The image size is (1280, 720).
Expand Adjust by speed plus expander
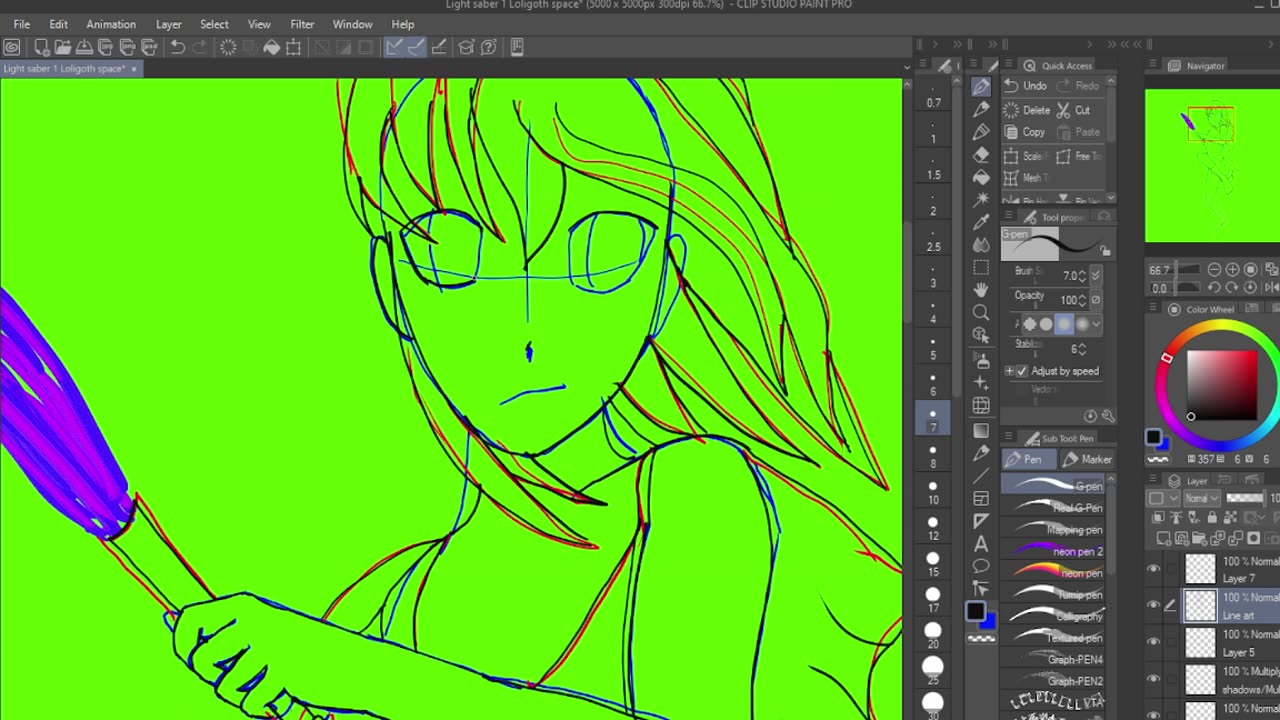[1009, 371]
